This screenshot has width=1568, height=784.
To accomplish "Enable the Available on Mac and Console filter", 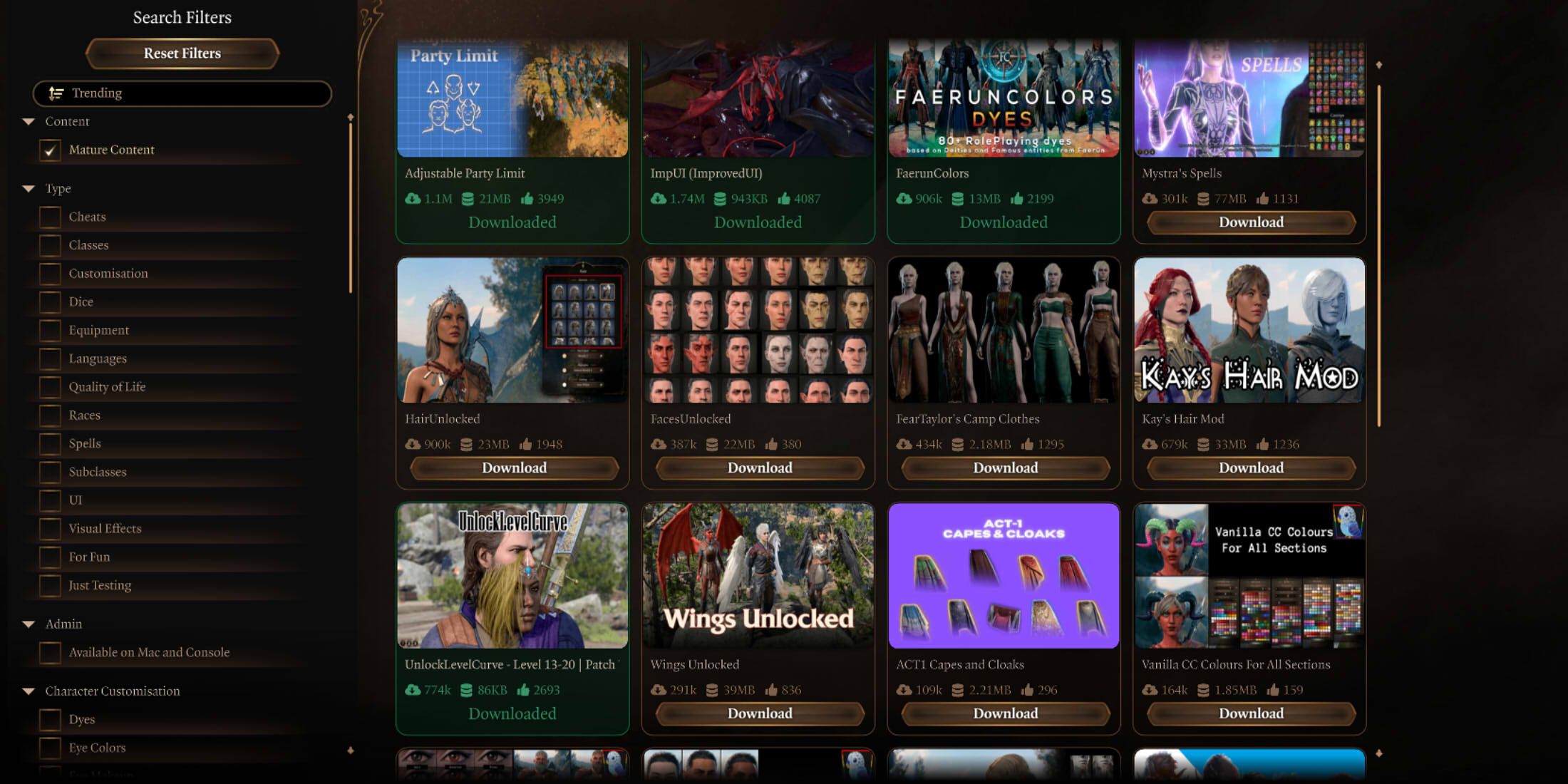I will point(50,651).
